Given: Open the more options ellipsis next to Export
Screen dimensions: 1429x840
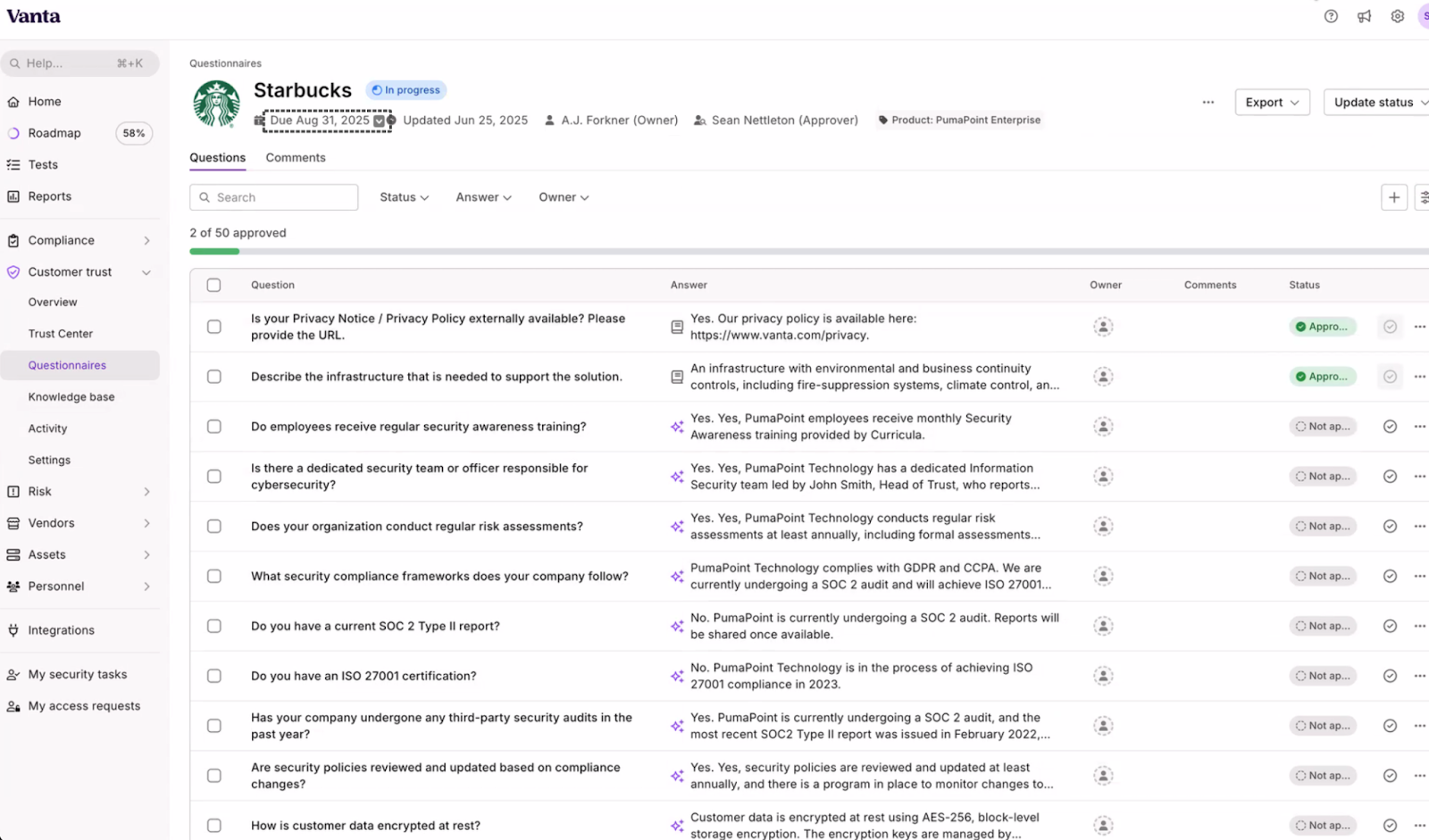Looking at the screenshot, I should pos(1208,103).
